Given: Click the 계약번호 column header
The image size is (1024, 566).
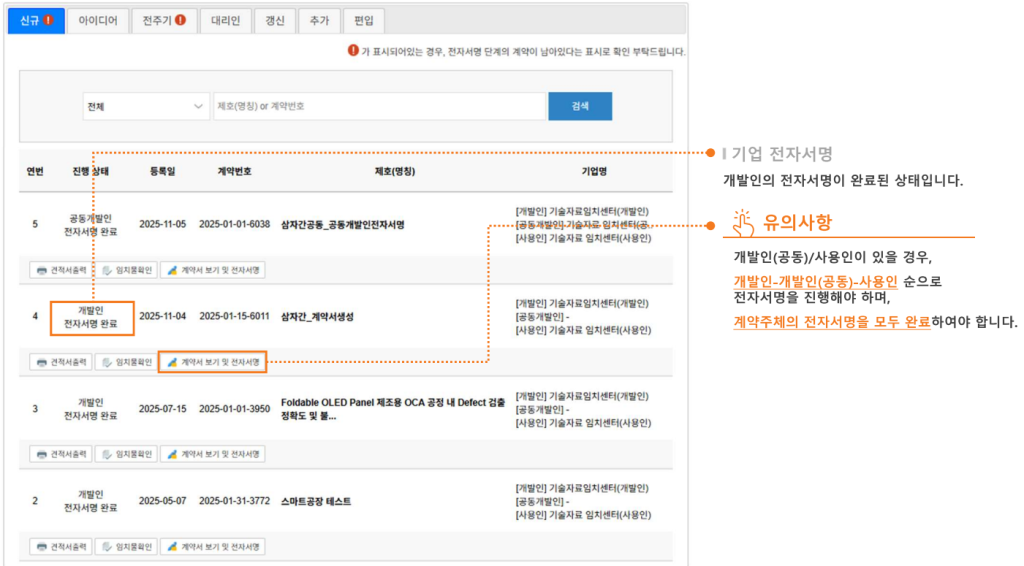Looking at the screenshot, I should (x=234, y=171).
